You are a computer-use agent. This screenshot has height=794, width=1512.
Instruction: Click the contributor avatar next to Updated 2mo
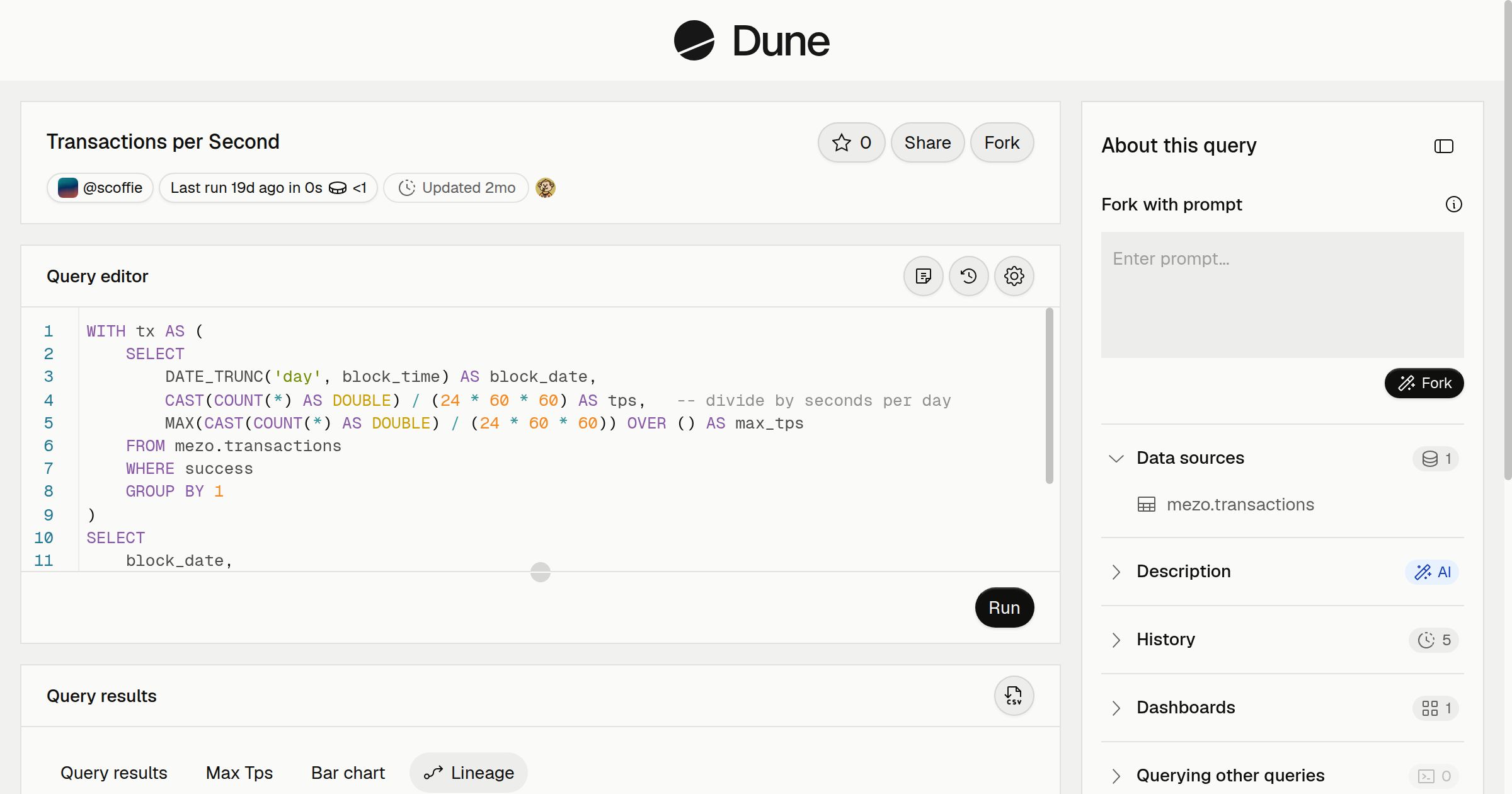click(546, 188)
